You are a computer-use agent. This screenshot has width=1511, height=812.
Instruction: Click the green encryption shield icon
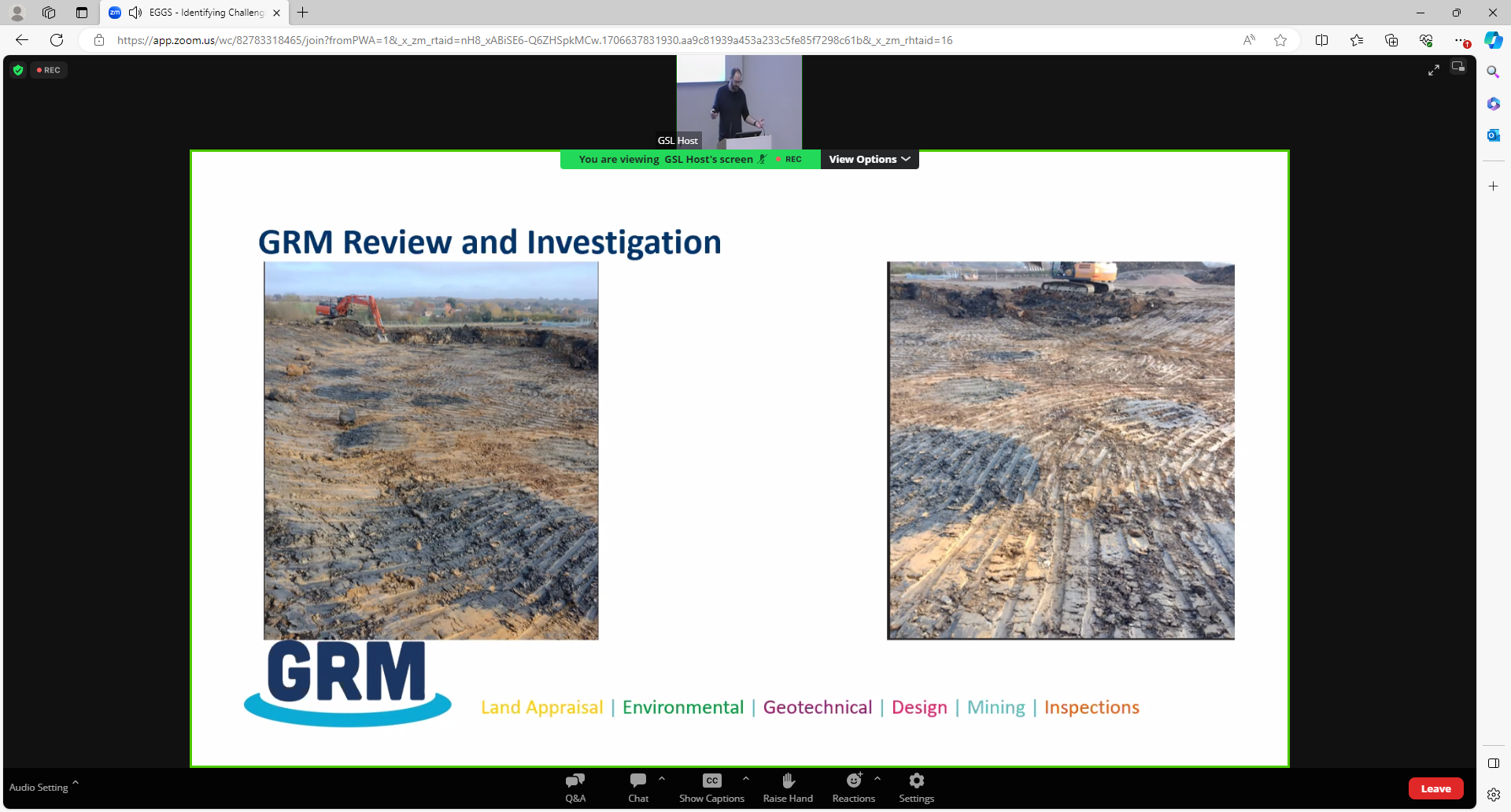18,70
